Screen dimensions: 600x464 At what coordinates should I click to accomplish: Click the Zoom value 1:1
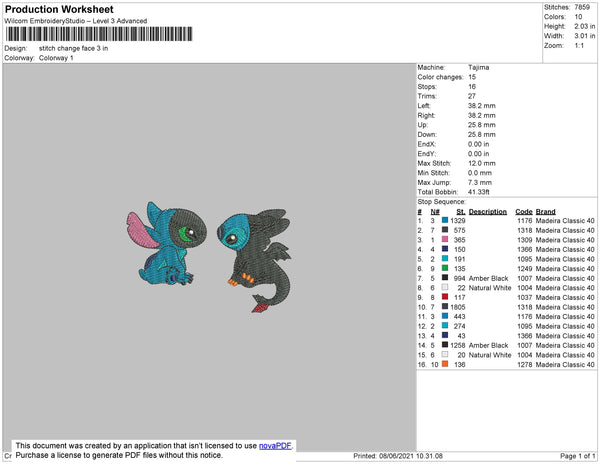coord(579,46)
